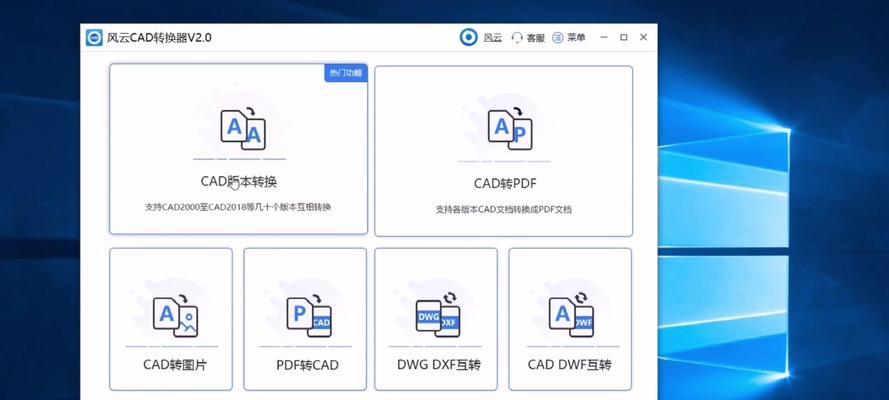Viewport: 889px width, 400px height.
Task: Click the CAD转图片 label
Action: [175, 365]
